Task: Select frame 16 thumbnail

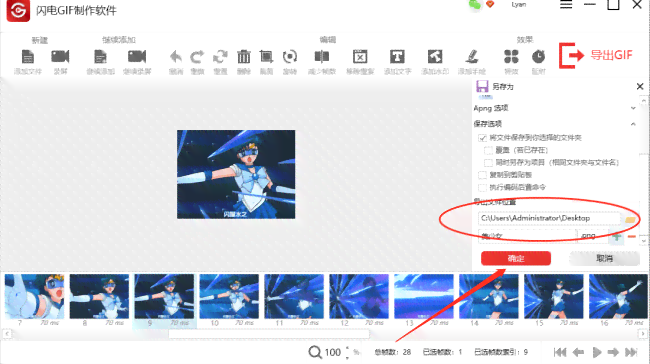Action: (x=618, y=296)
